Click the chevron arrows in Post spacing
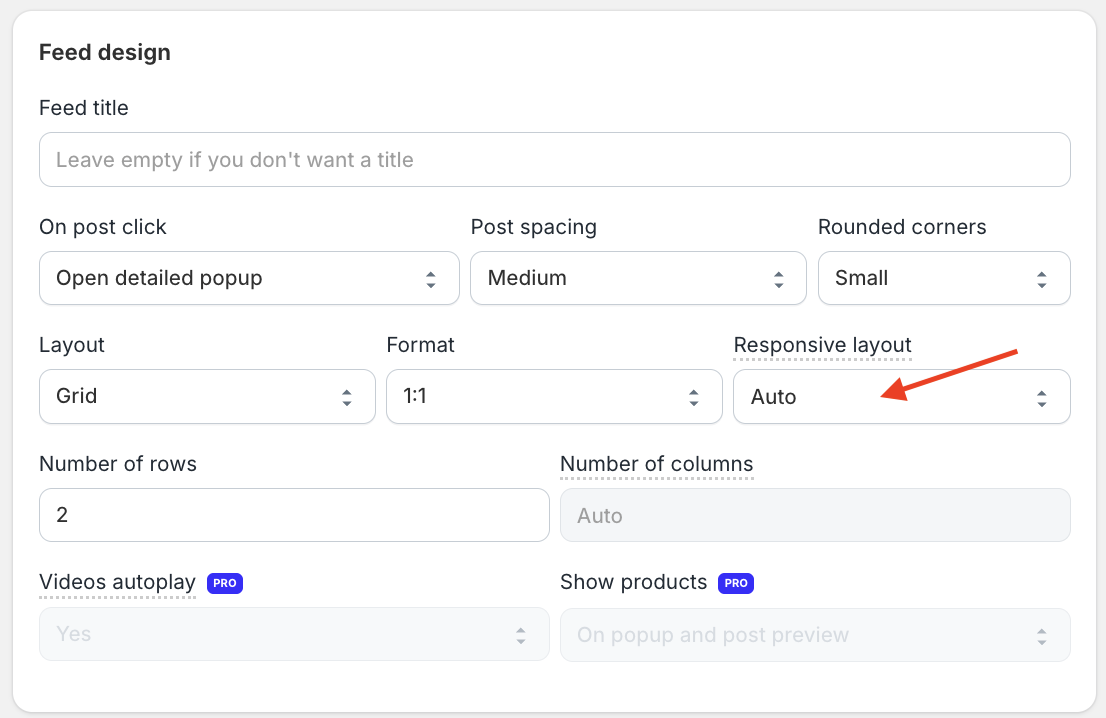 [778, 279]
